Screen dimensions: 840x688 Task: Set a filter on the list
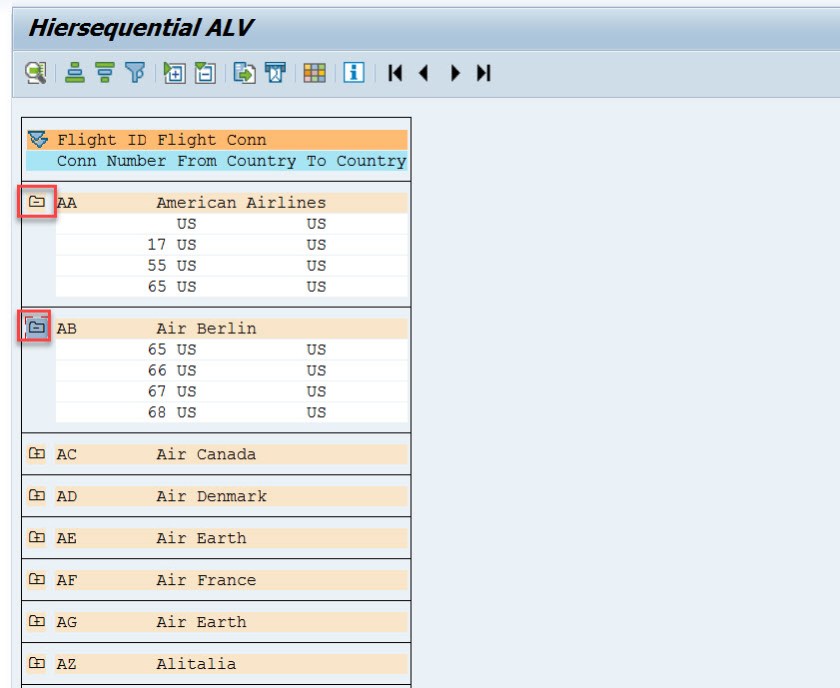(x=135, y=72)
